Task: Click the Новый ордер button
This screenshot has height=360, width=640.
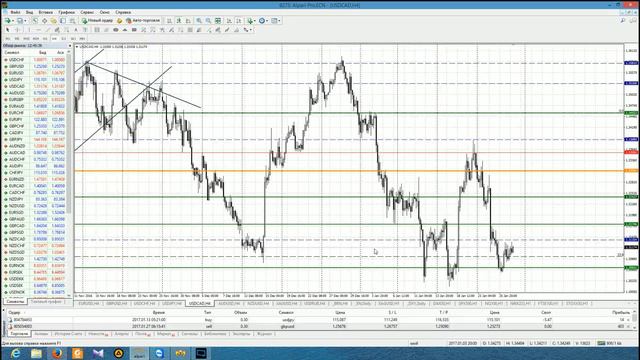Action: click(98, 20)
